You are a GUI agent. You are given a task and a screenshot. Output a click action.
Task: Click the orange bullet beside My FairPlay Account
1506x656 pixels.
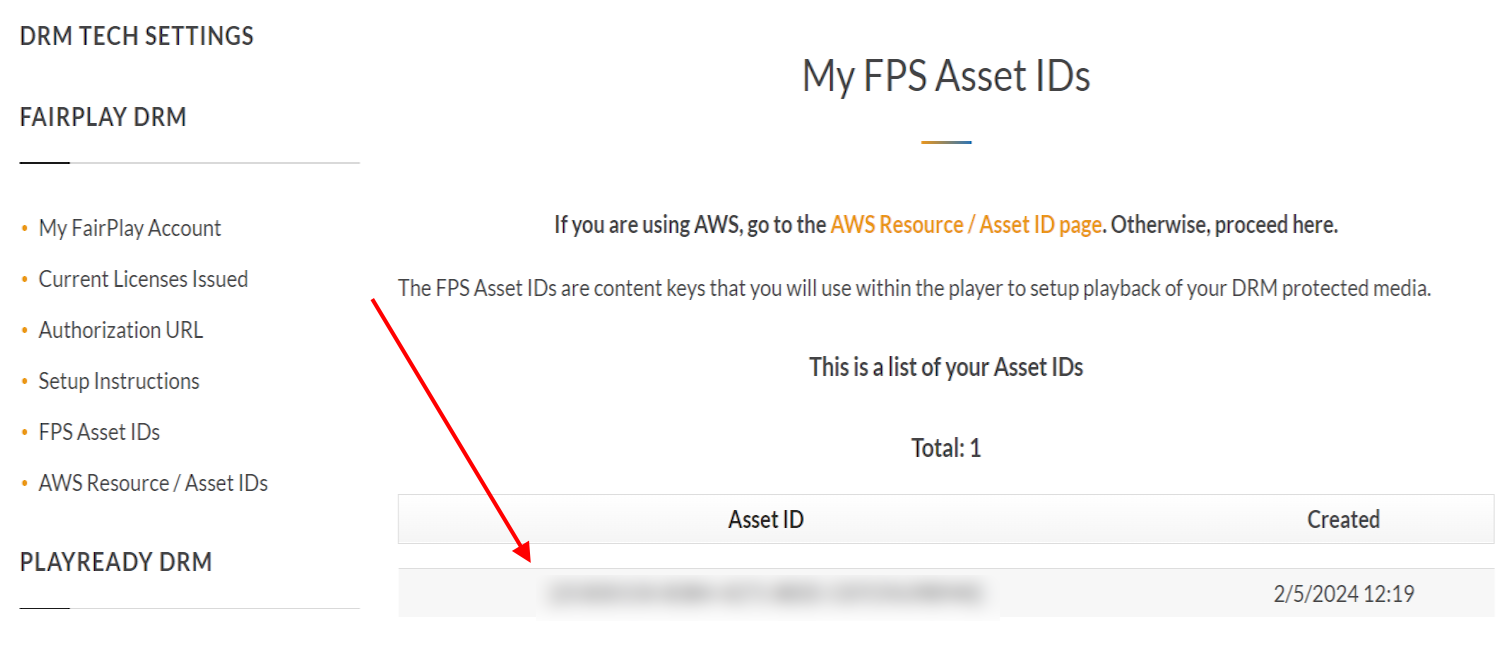click(x=25, y=229)
